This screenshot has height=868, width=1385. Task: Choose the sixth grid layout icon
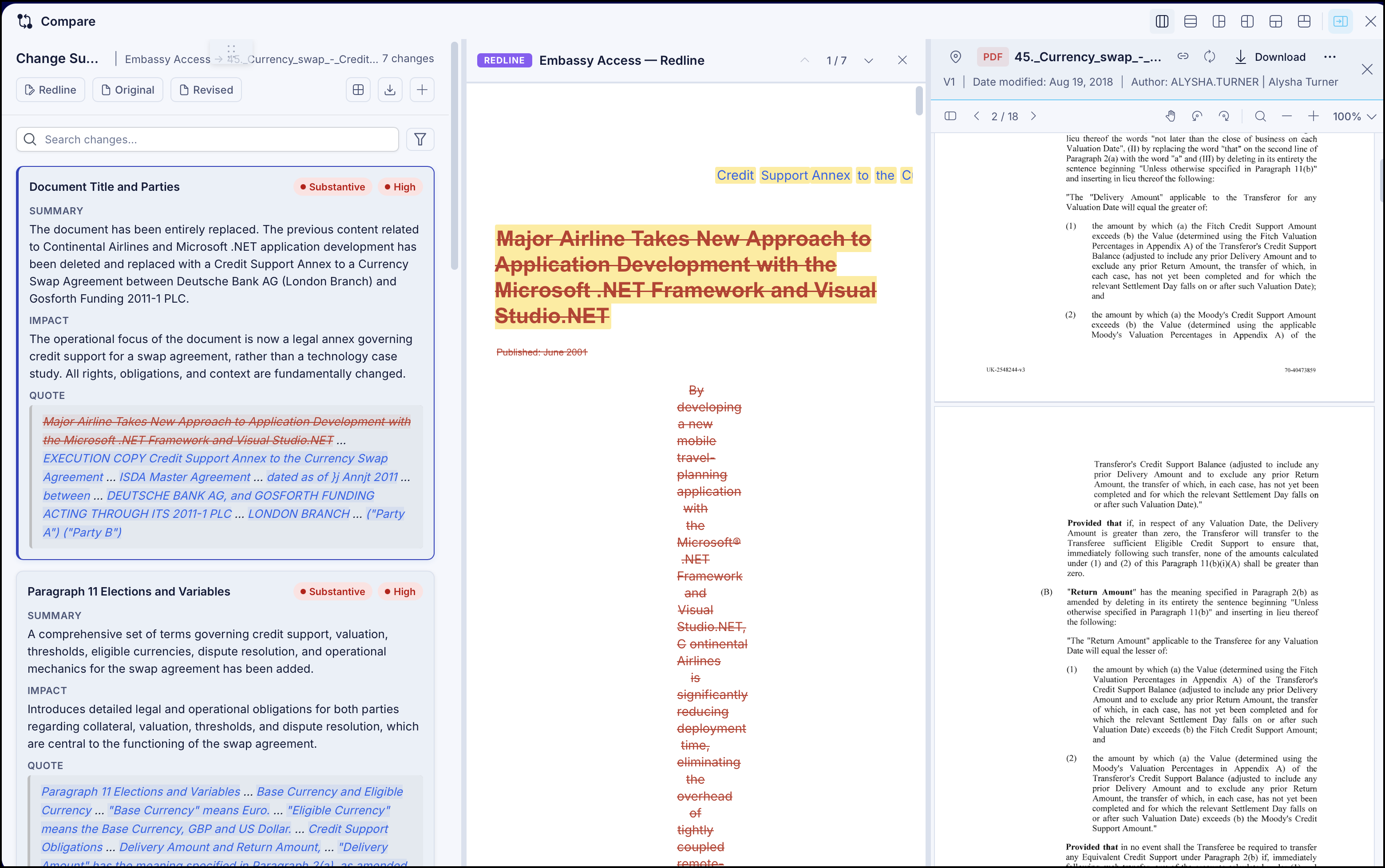pos(1304,21)
